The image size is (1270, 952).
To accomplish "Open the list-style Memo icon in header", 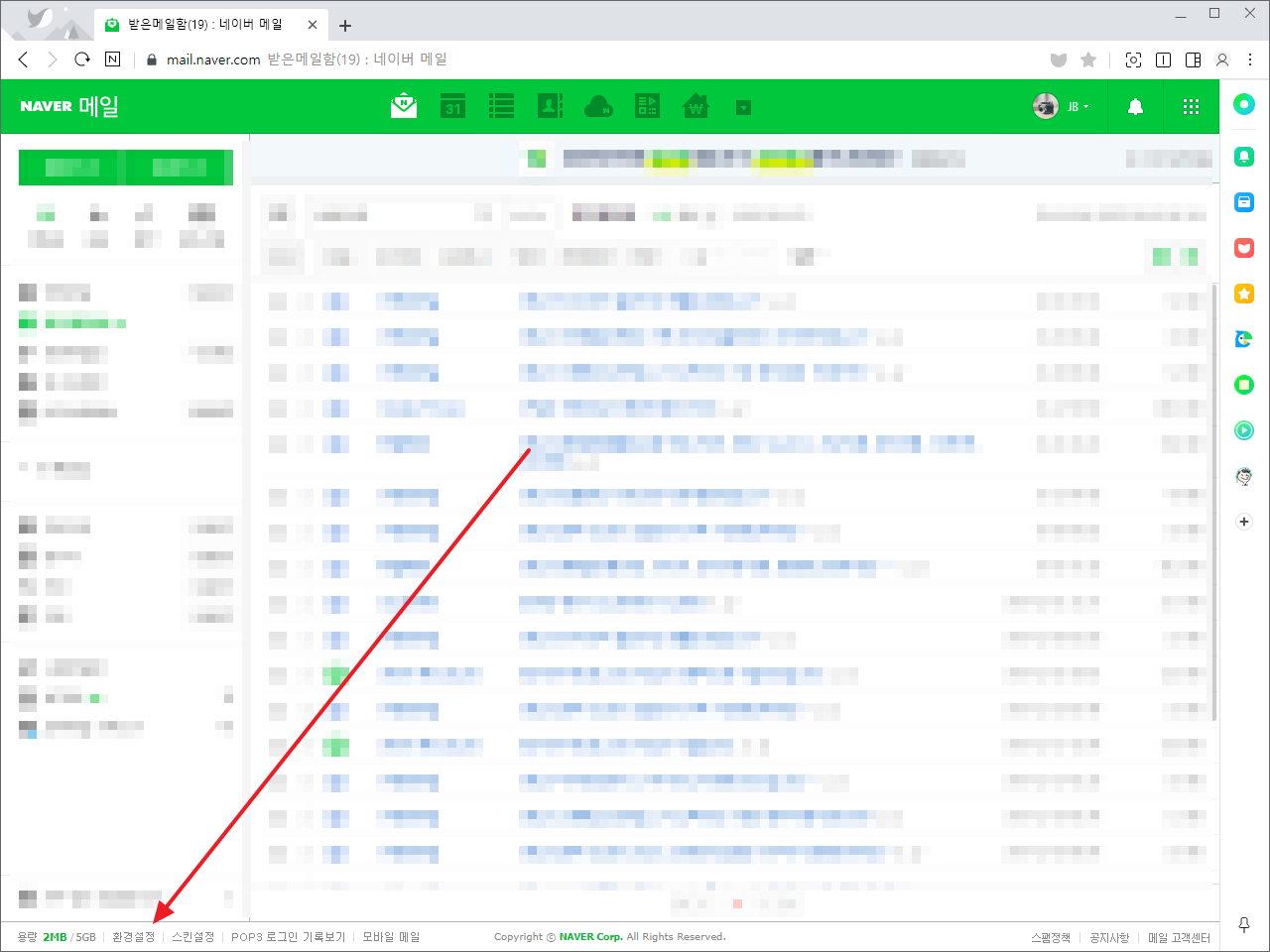I will (x=501, y=106).
